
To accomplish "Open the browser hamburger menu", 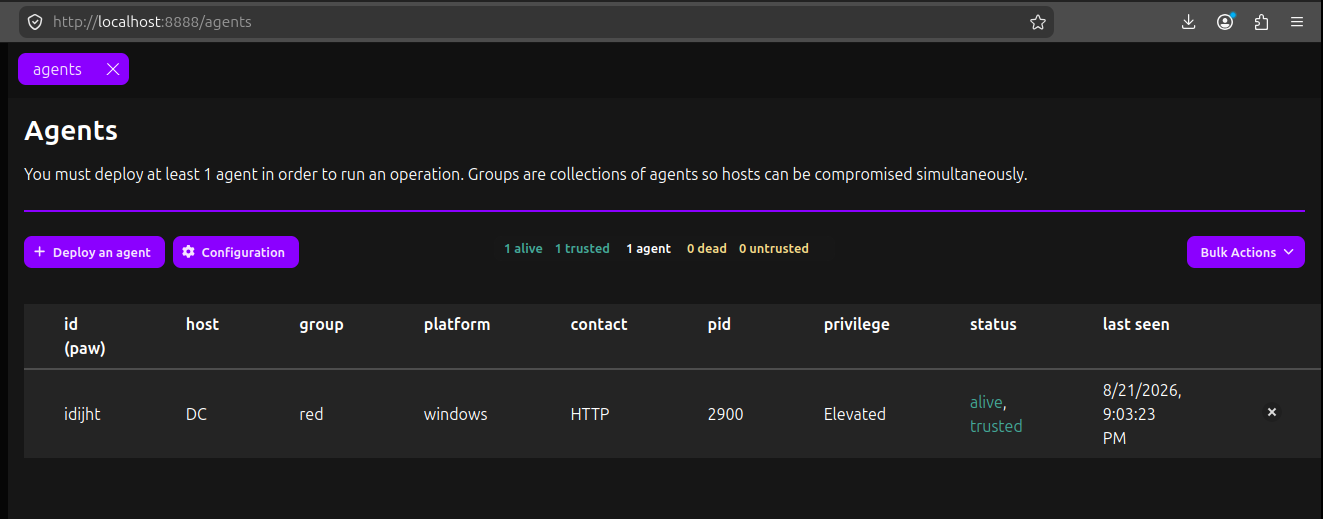I will tap(1297, 22).
